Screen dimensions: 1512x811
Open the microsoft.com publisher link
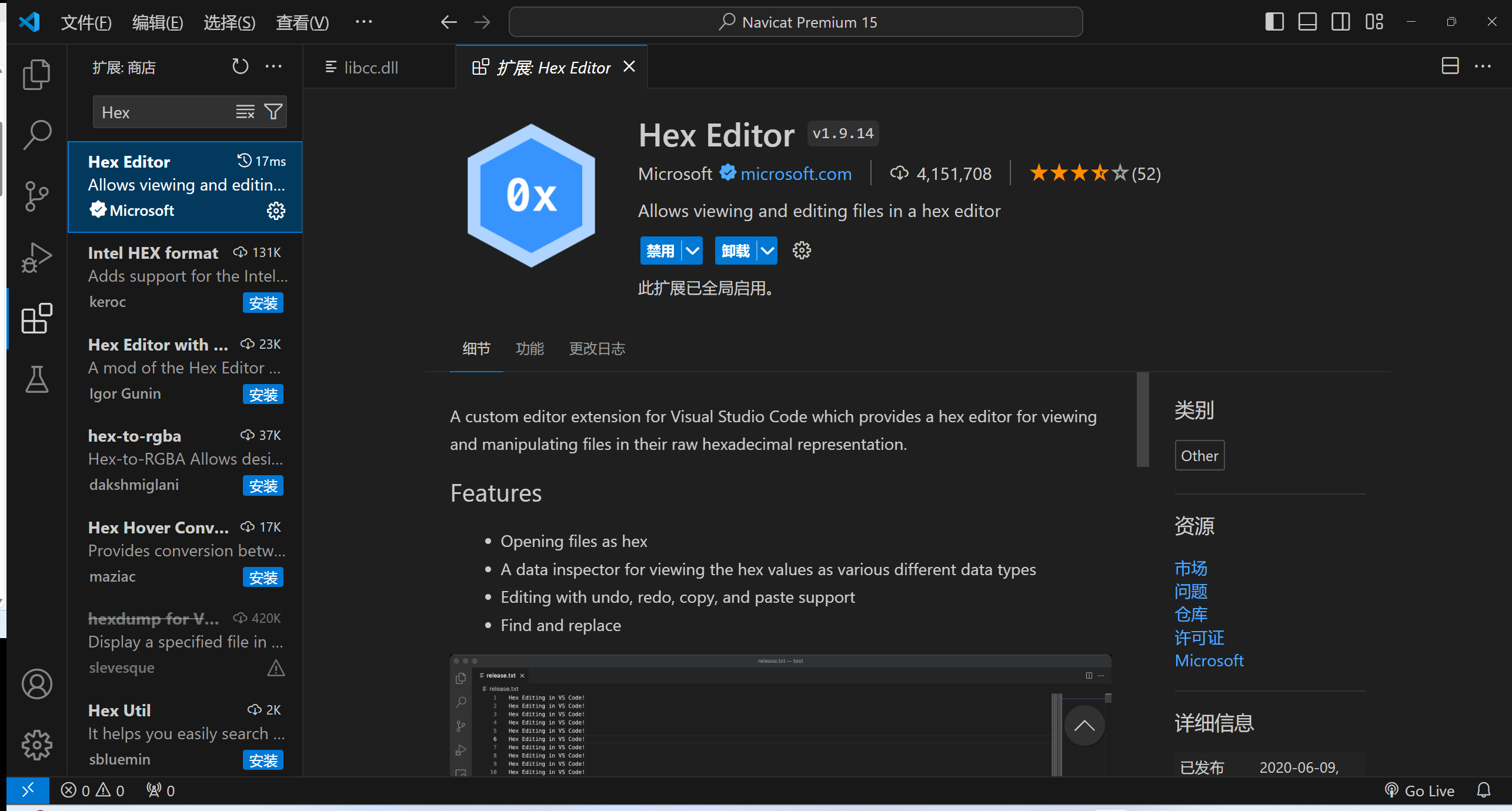pos(796,173)
